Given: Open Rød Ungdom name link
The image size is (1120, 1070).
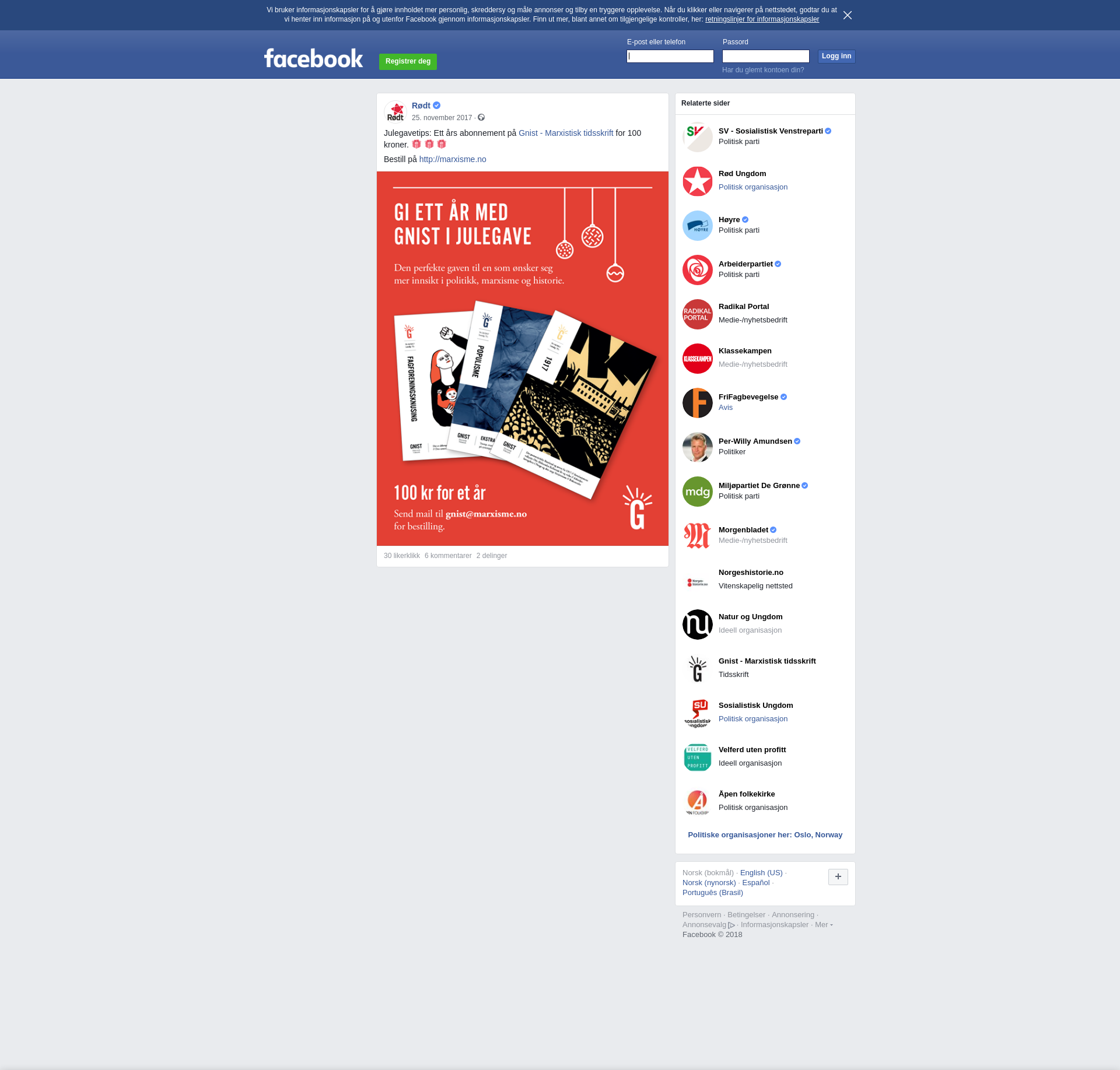Looking at the screenshot, I should click(x=743, y=174).
